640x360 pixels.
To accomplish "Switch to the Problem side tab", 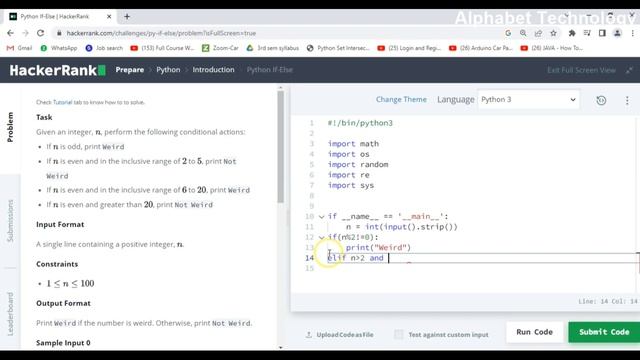I will coord(10,127).
